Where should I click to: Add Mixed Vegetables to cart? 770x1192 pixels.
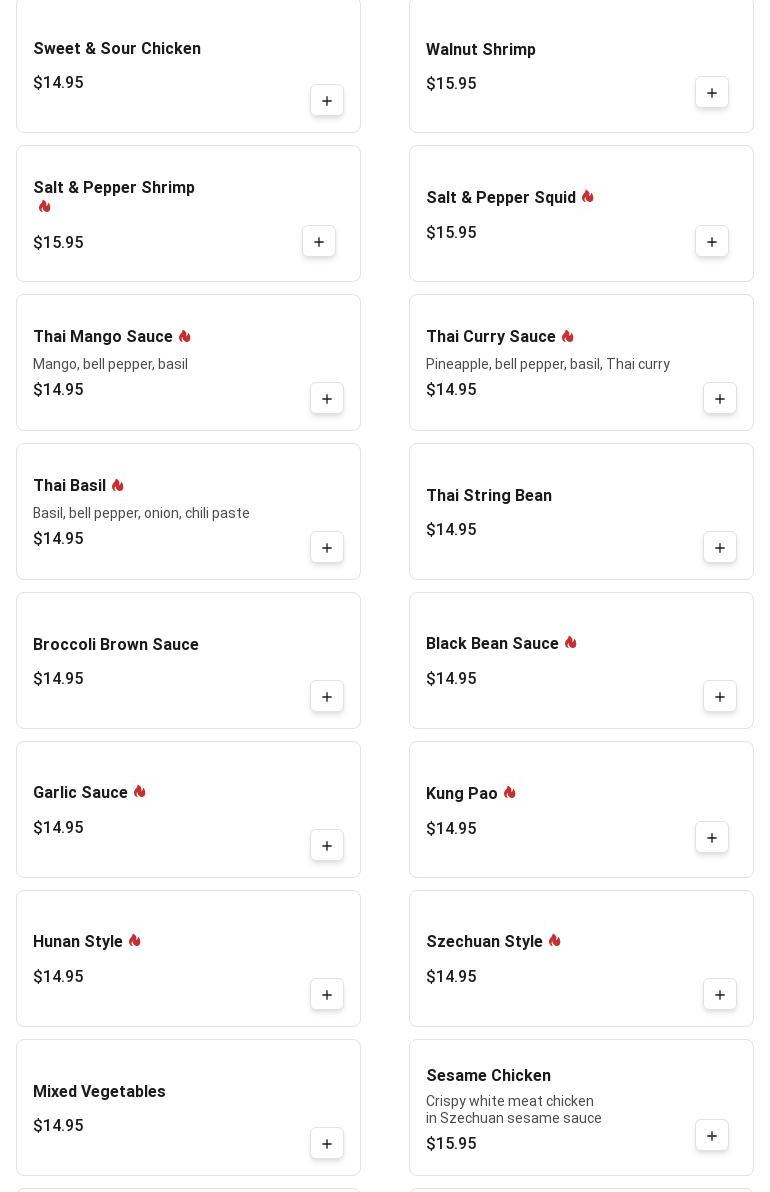[327, 1144]
